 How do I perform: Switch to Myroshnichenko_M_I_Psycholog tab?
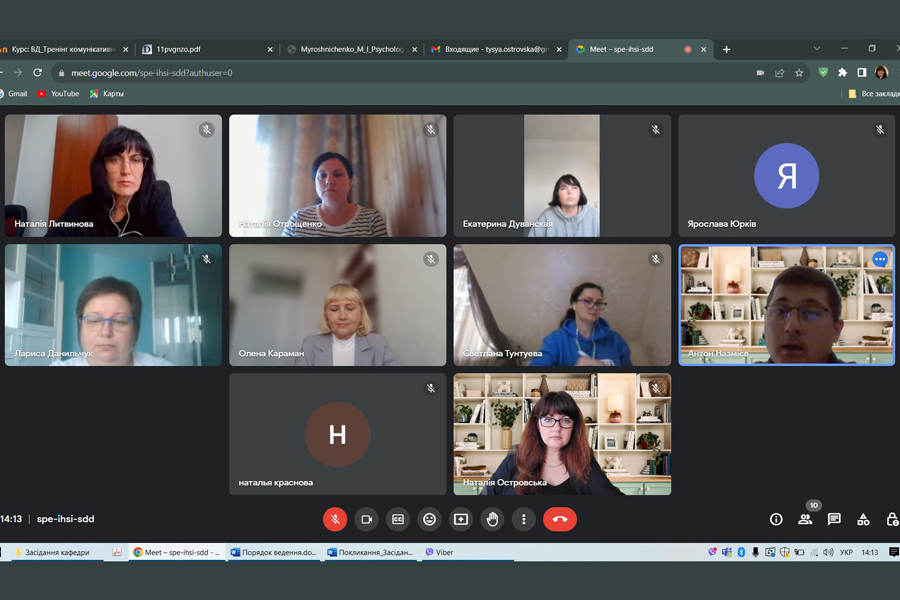click(x=351, y=49)
